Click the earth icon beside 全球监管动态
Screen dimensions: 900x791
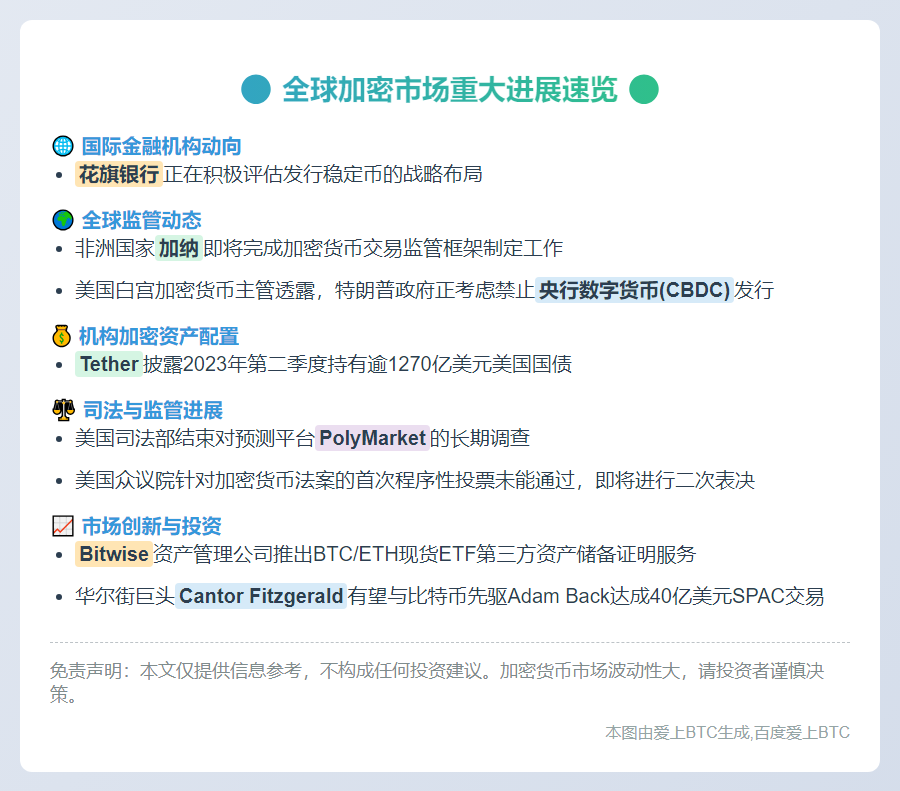point(63,219)
